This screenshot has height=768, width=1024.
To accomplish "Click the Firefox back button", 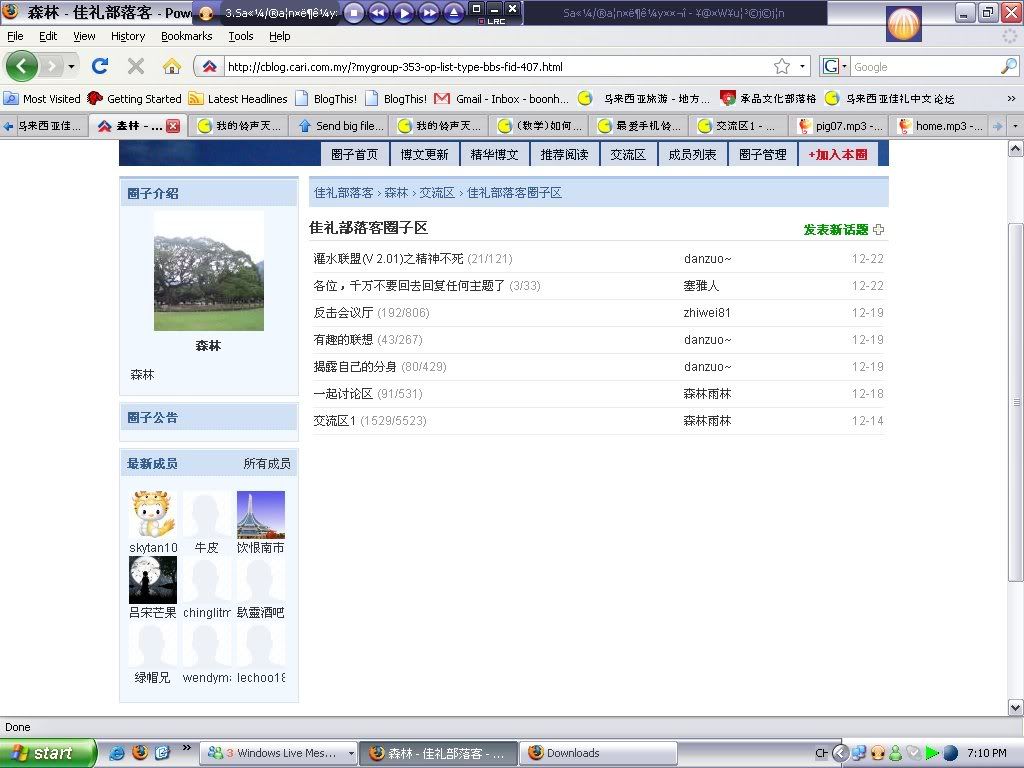I will click(x=22, y=66).
